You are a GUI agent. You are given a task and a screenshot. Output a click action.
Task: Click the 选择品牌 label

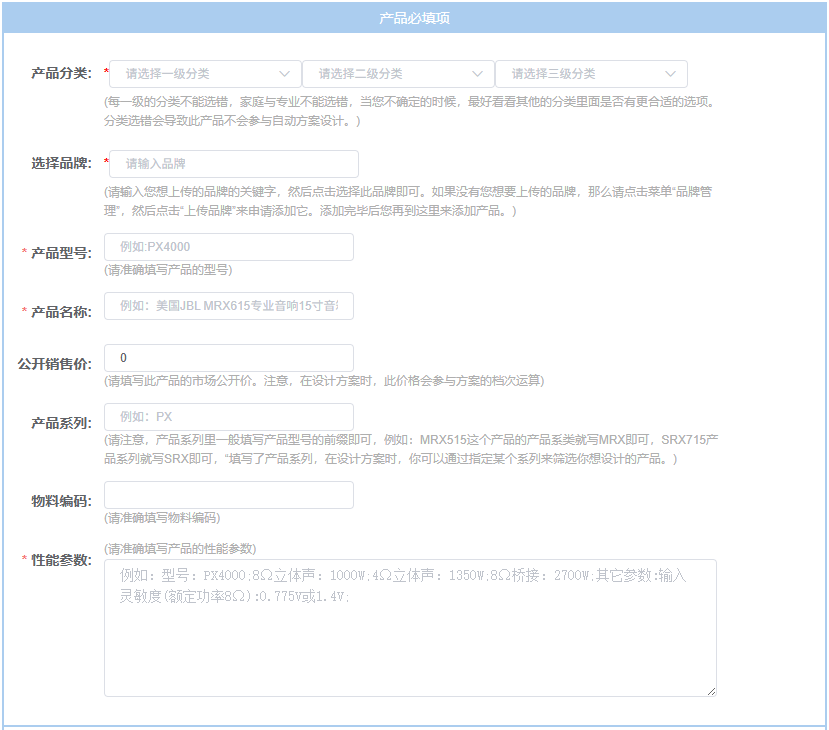tap(61, 163)
